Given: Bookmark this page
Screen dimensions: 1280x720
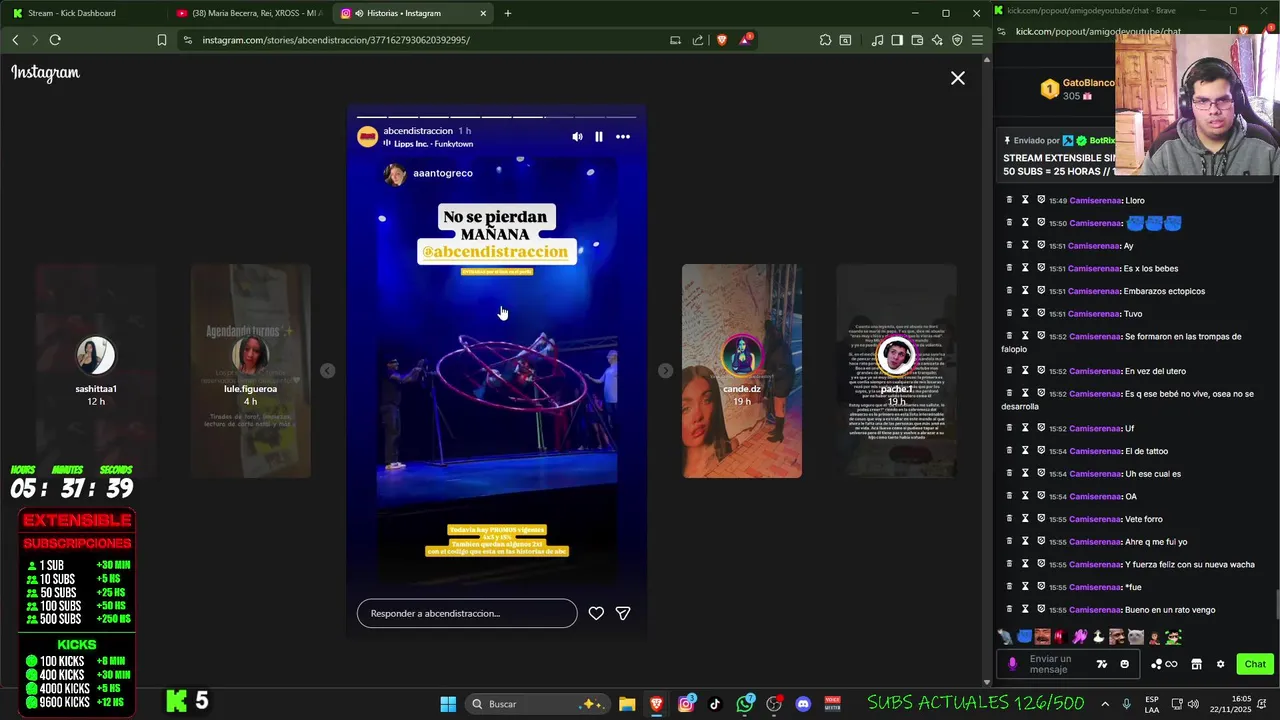Looking at the screenshot, I should [x=162, y=40].
